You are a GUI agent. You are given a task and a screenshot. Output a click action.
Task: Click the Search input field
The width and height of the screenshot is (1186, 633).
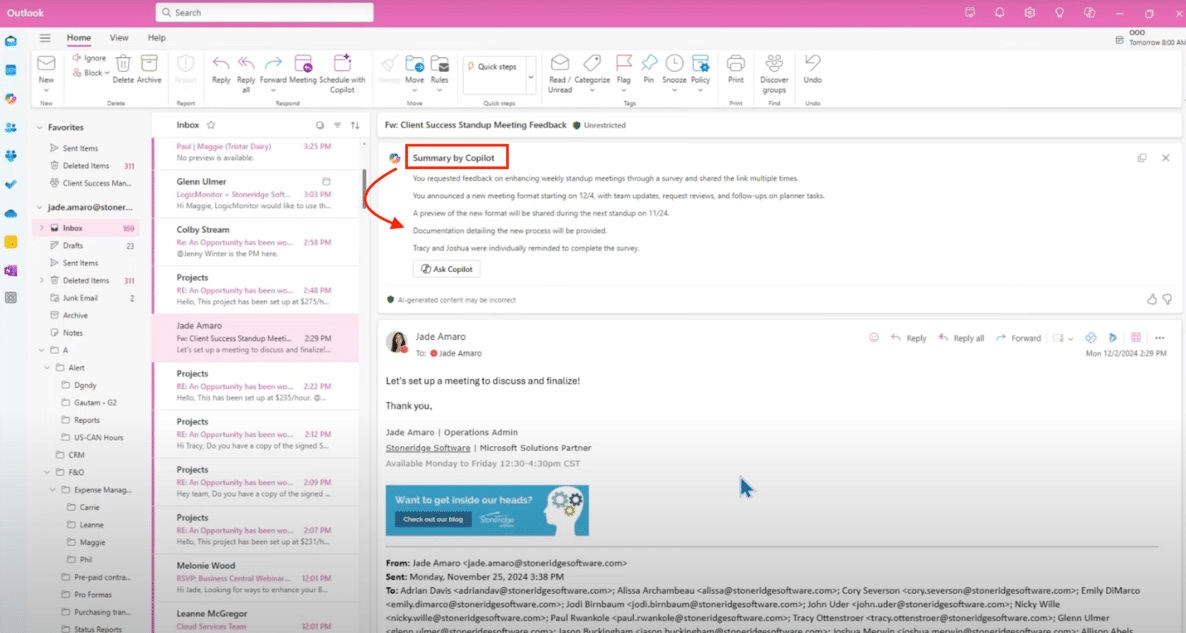tap(265, 13)
